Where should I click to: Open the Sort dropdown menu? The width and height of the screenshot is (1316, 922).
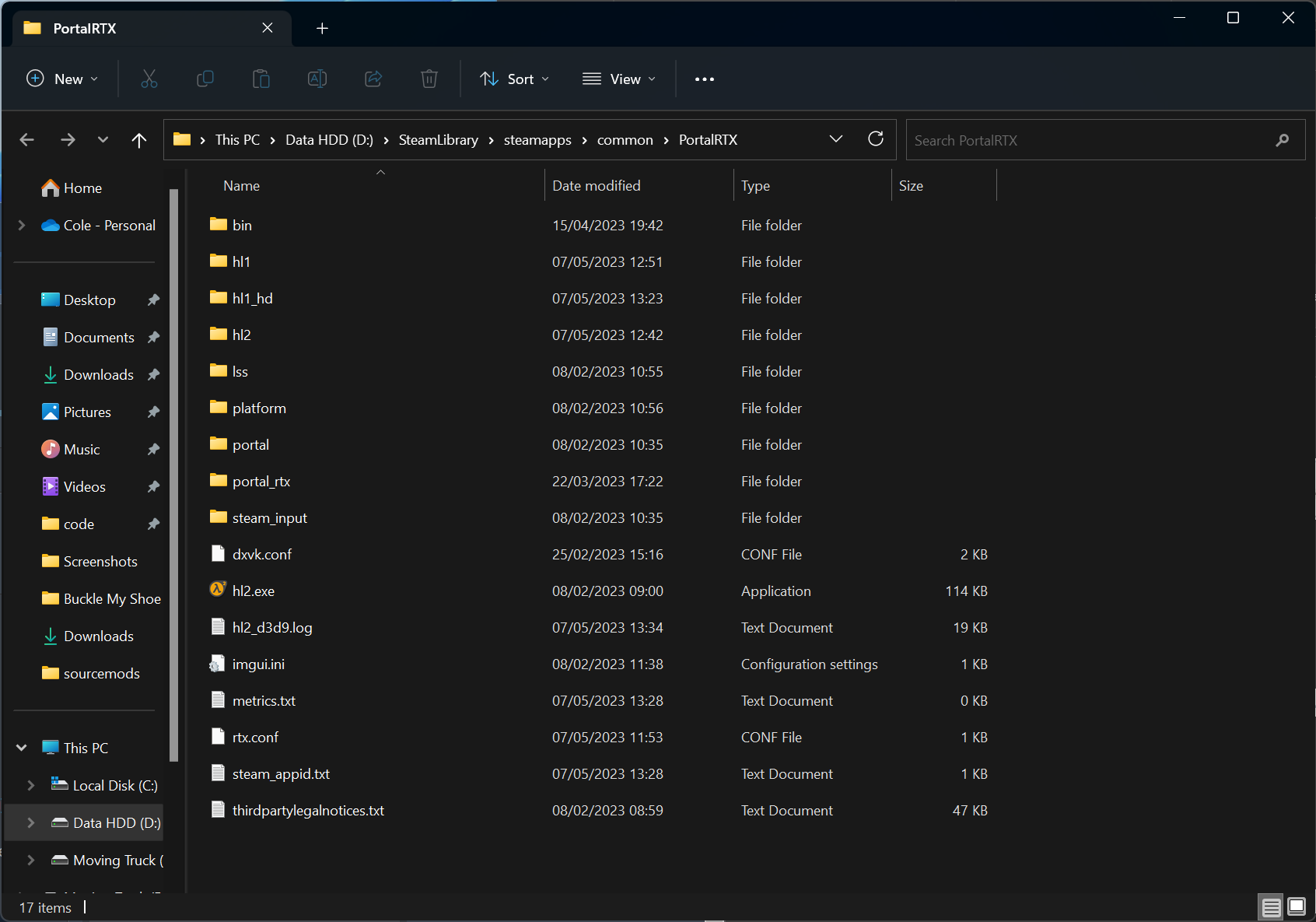[515, 79]
